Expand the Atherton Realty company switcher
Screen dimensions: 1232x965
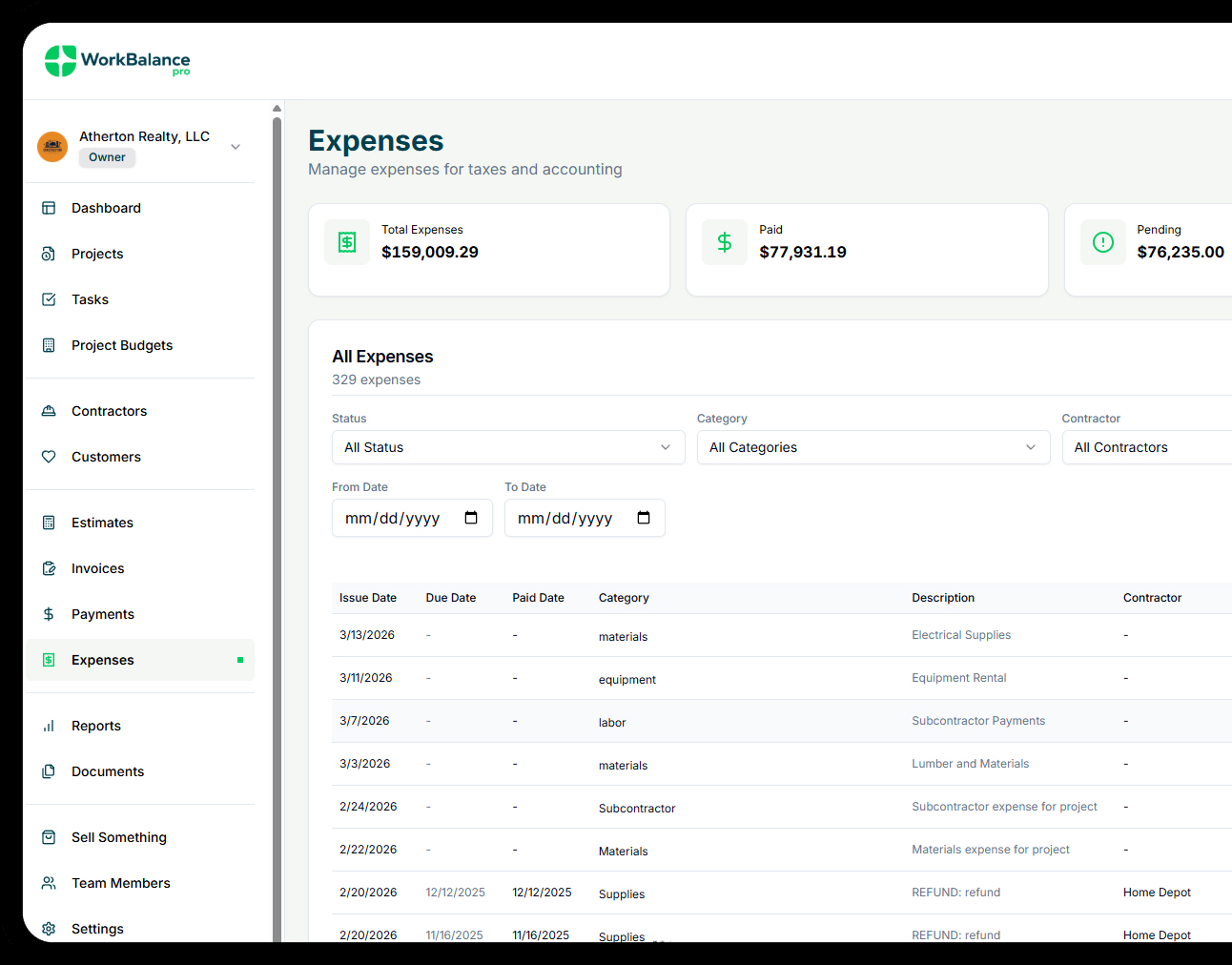(236, 147)
